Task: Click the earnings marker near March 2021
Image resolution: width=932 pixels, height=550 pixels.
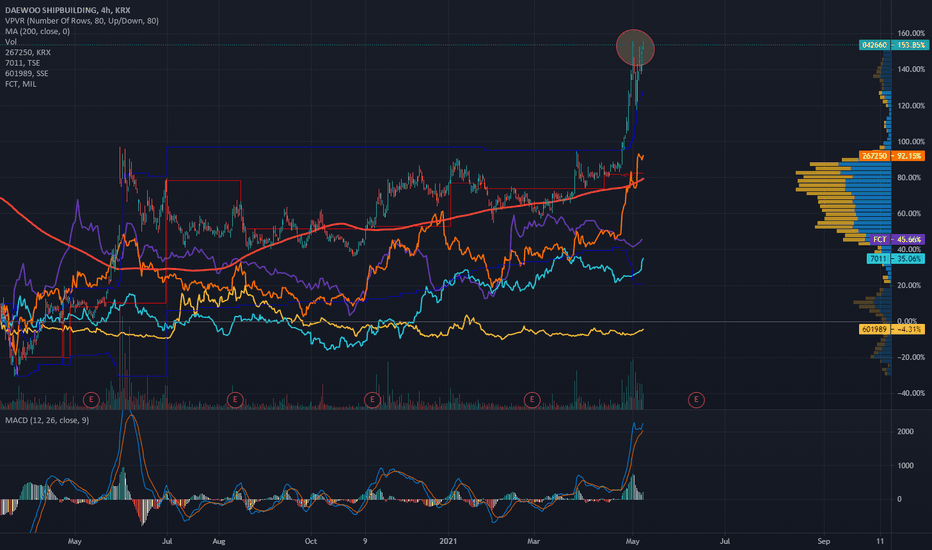Action: click(532, 400)
